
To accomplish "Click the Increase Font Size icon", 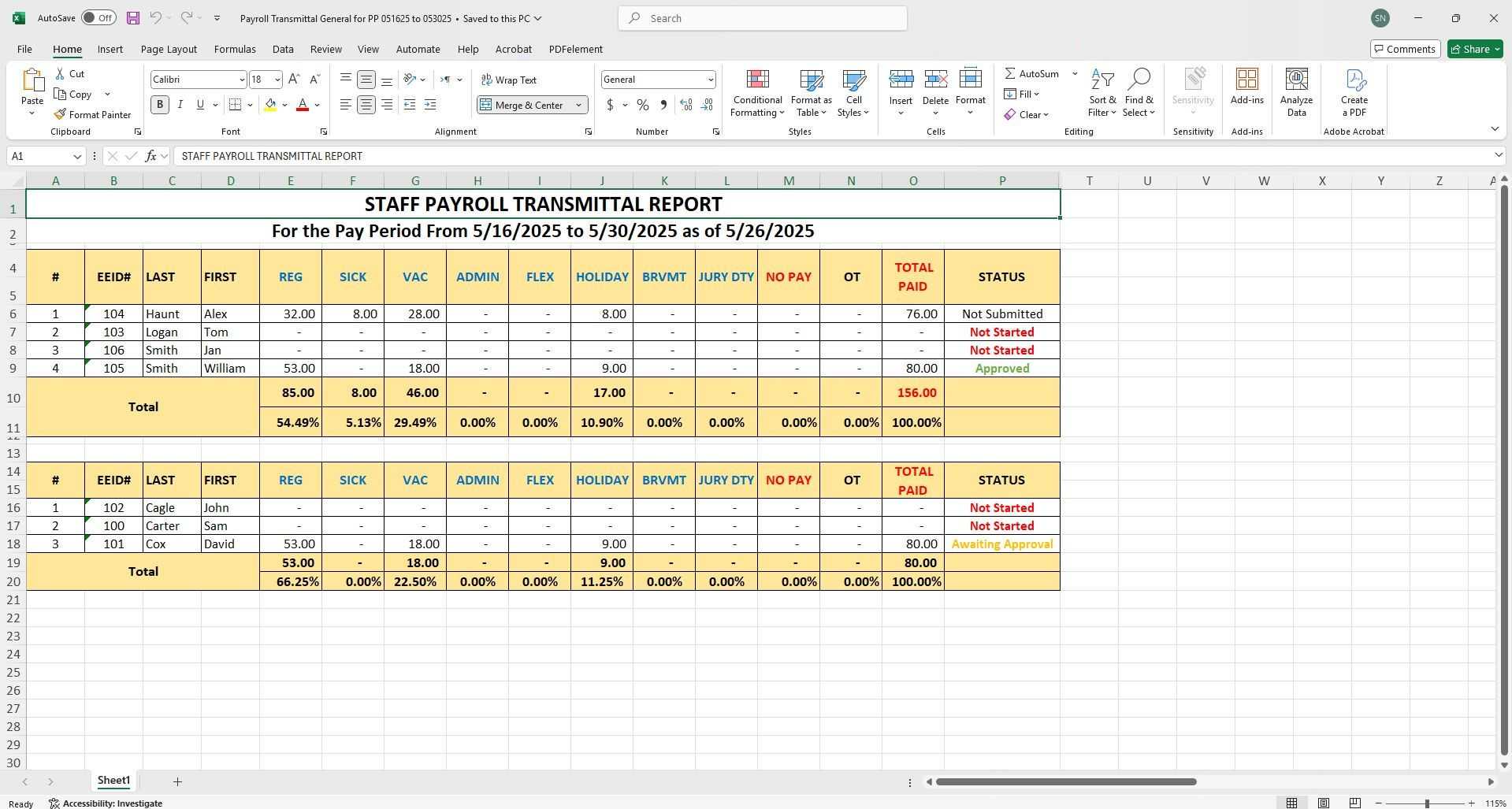I will pos(294,80).
